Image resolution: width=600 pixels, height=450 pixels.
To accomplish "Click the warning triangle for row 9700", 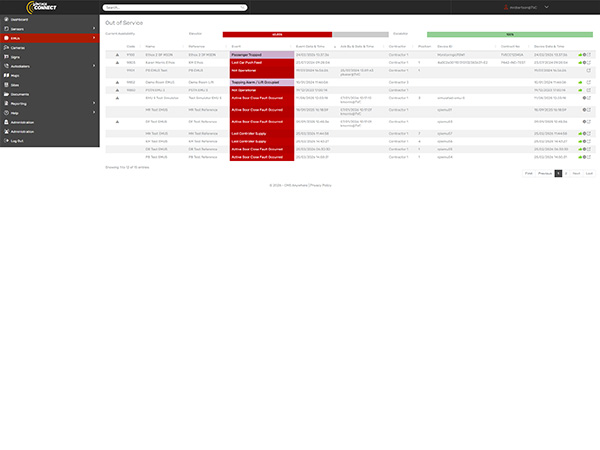I will 118,54.
